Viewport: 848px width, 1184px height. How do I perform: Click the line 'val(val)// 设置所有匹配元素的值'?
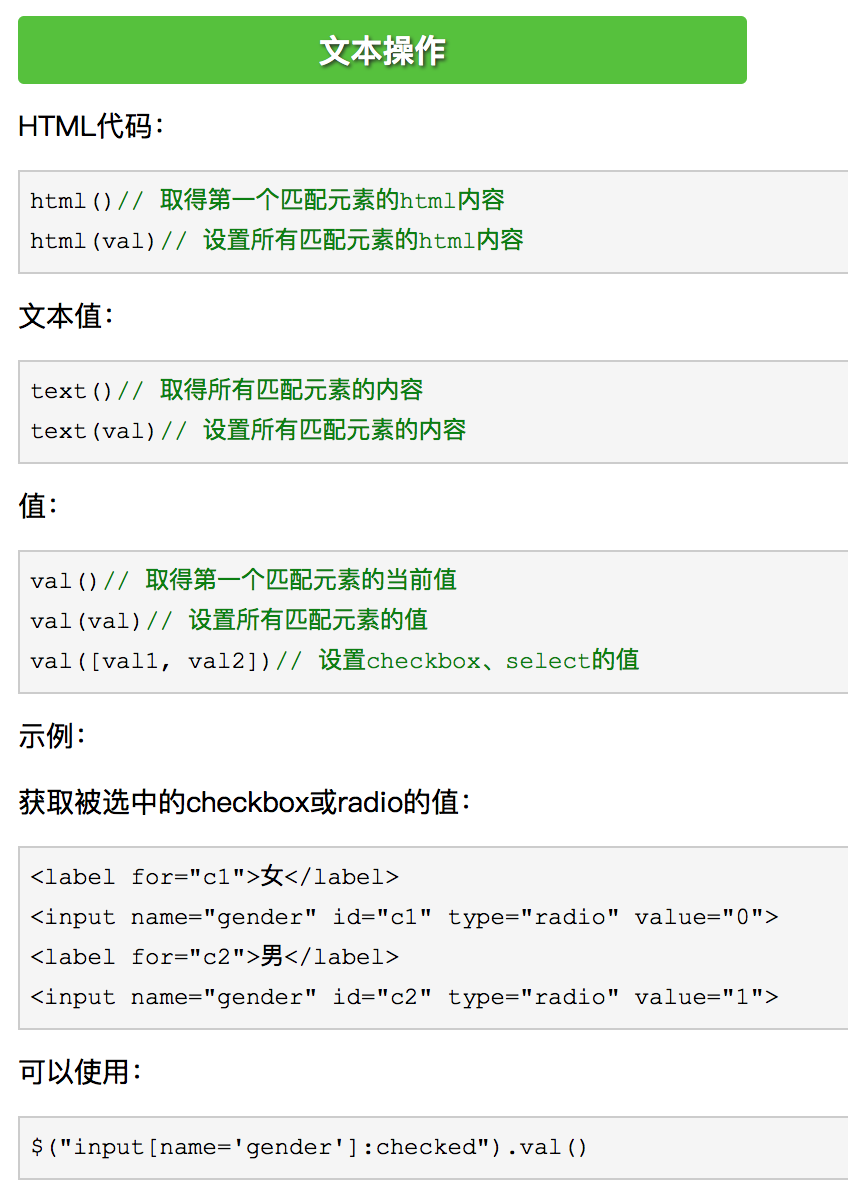tap(229, 621)
